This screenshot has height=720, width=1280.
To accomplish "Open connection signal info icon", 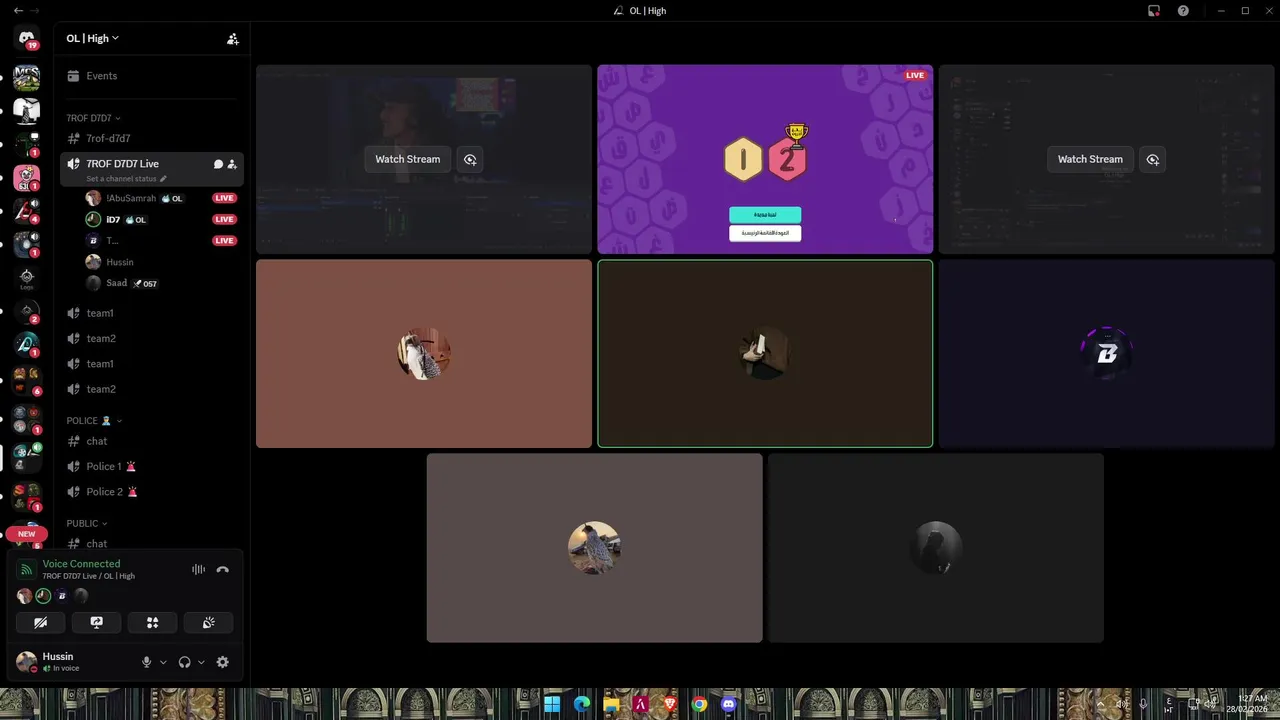I will [x=27, y=570].
